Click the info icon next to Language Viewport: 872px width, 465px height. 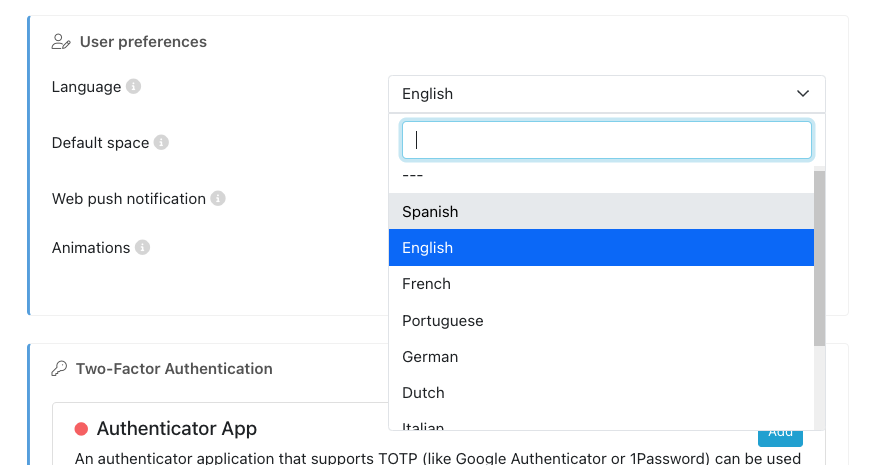click(x=133, y=87)
